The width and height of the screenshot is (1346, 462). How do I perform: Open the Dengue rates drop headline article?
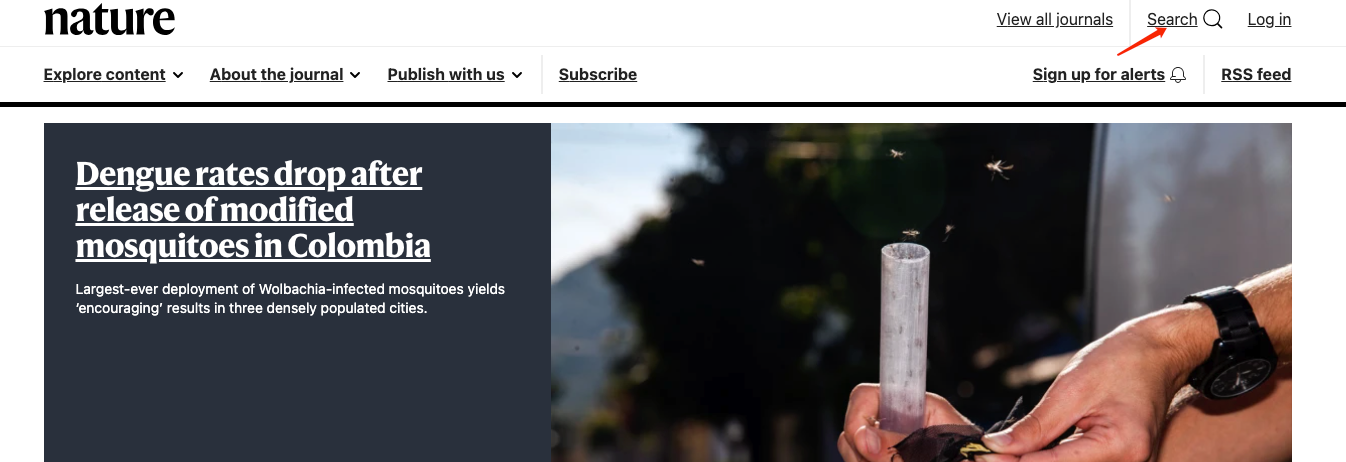click(253, 210)
